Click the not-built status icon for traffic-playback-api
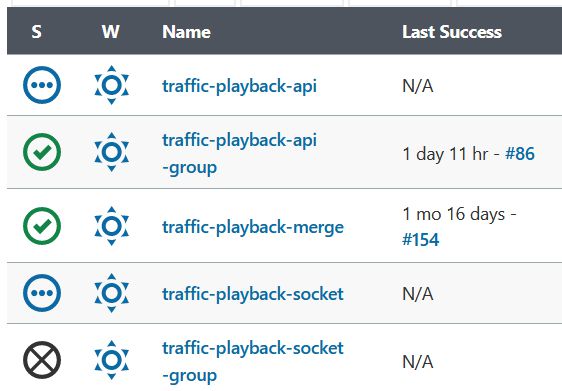The height and width of the screenshot is (391, 562). tap(42, 85)
